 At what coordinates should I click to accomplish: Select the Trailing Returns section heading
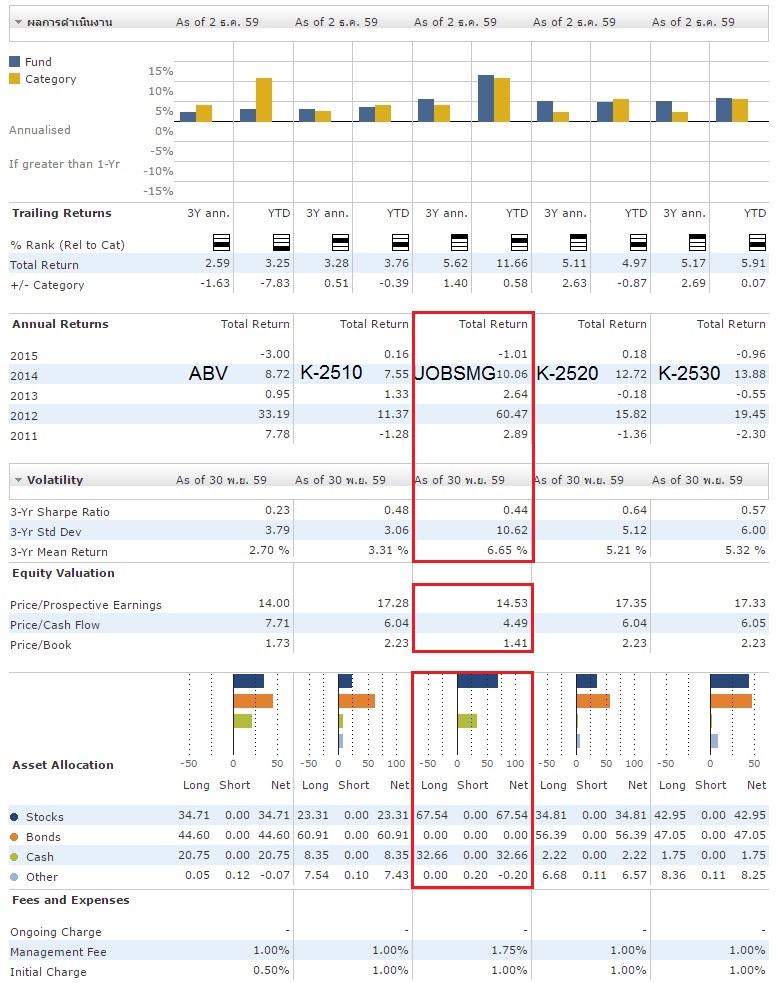tap(61, 213)
